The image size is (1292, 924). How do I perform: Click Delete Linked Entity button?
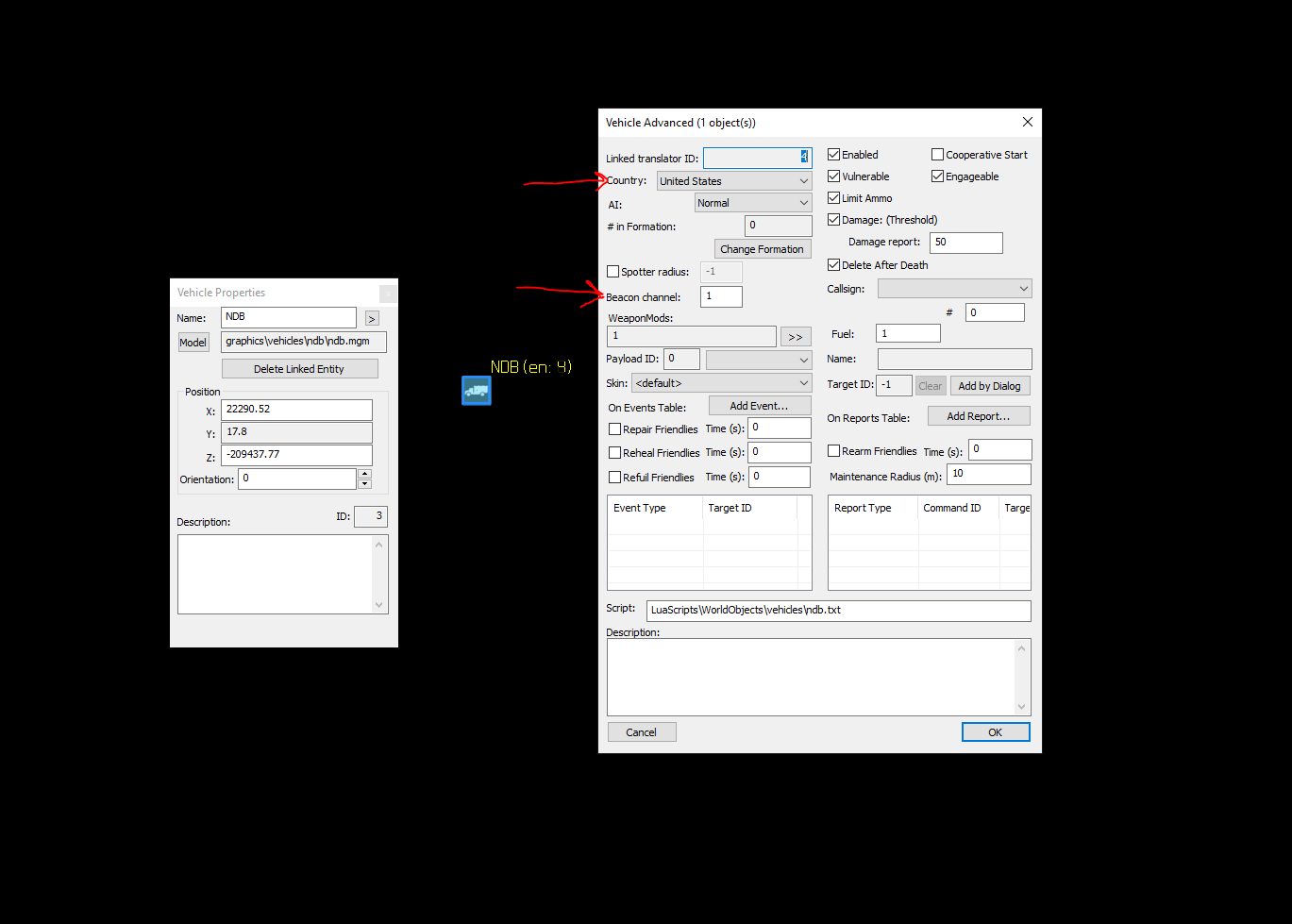click(x=299, y=369)
